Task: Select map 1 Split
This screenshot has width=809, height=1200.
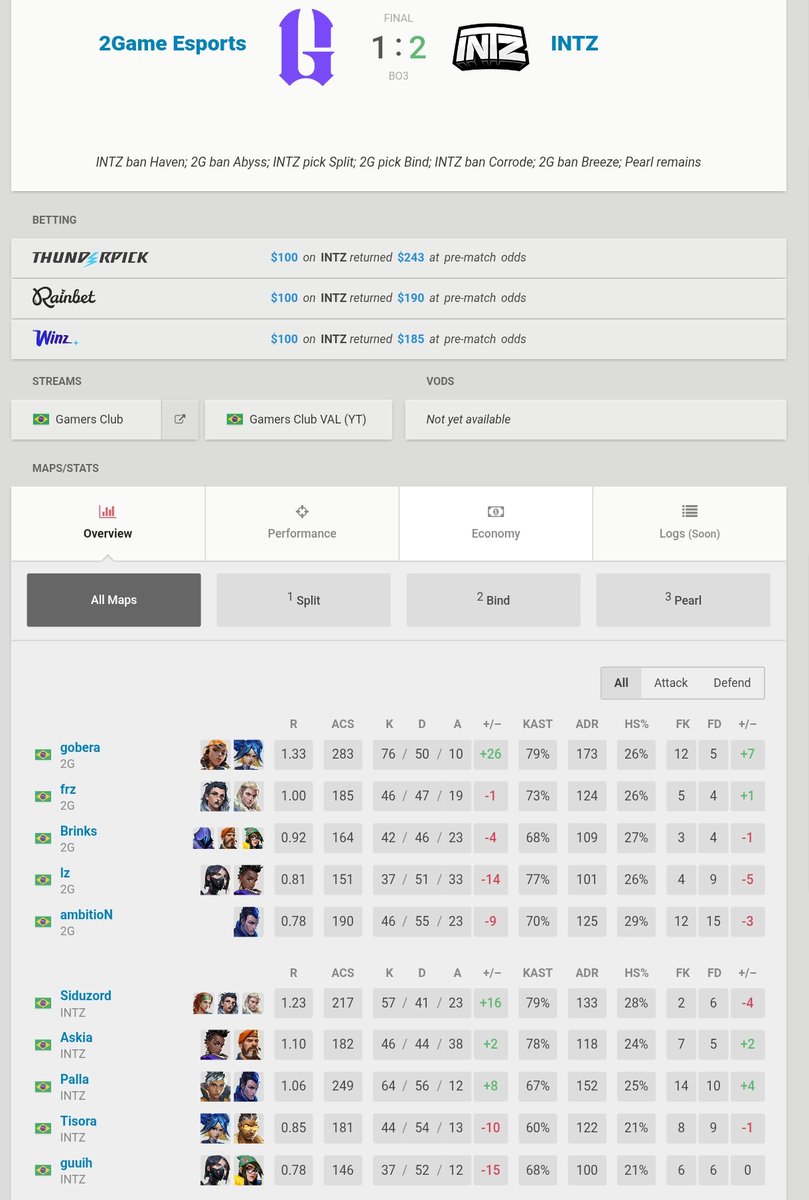Action: (304, 600)
